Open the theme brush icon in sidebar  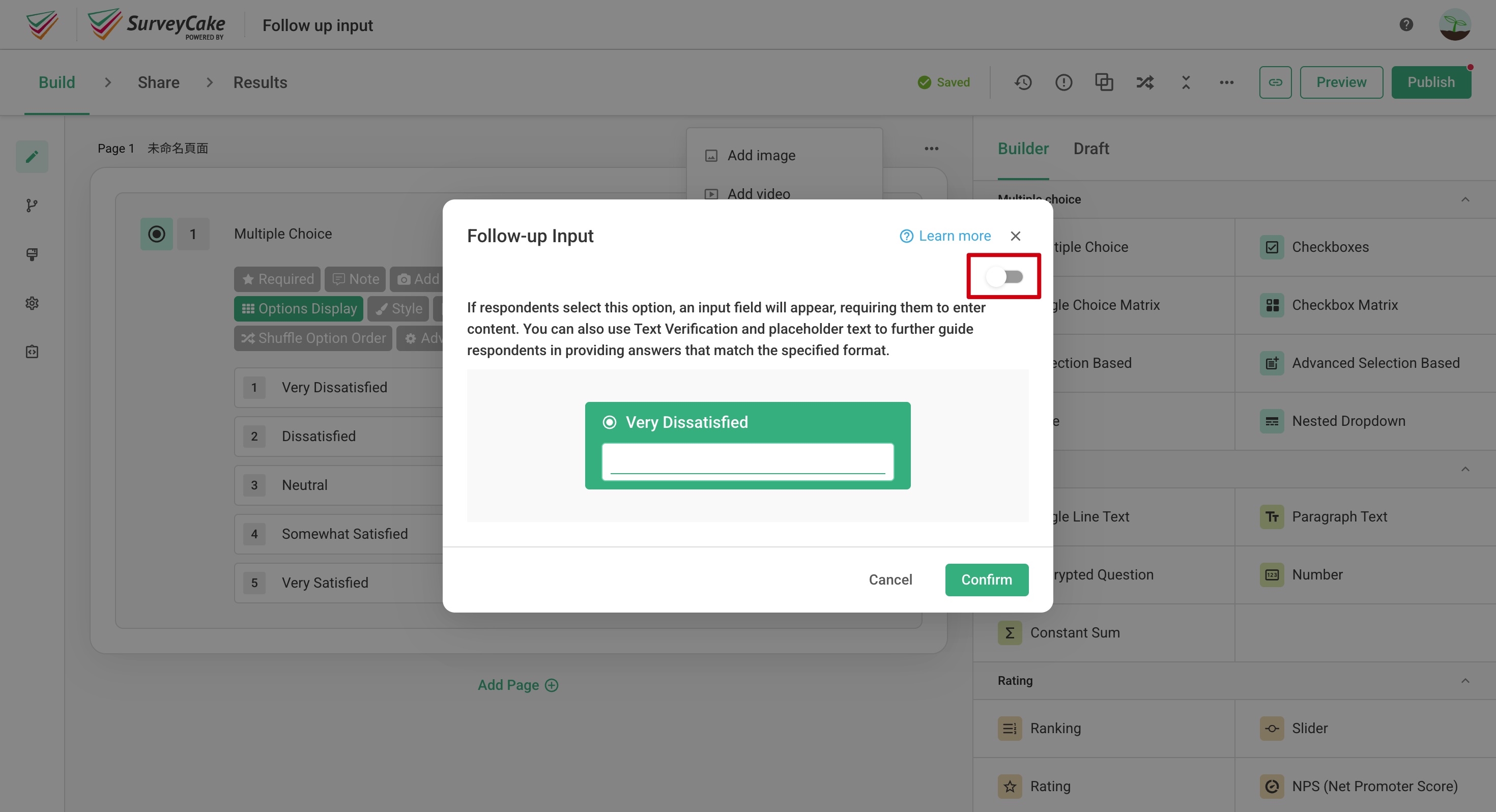click(x=32, y=254)
